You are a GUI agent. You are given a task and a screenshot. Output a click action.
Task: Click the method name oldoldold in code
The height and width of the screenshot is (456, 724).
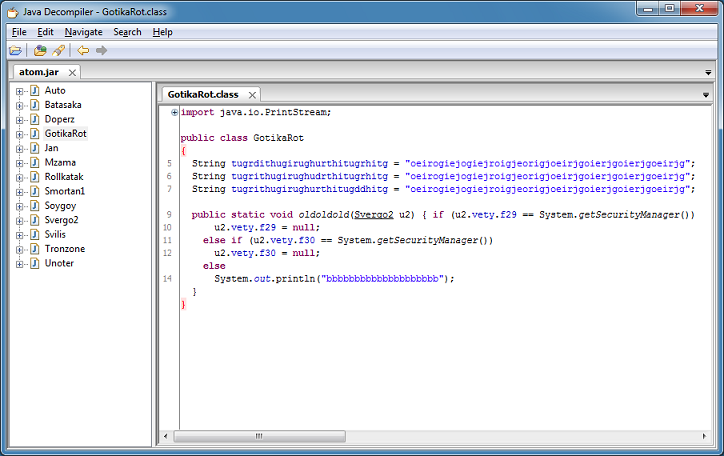pyautogui.click(x=324, y=215)
